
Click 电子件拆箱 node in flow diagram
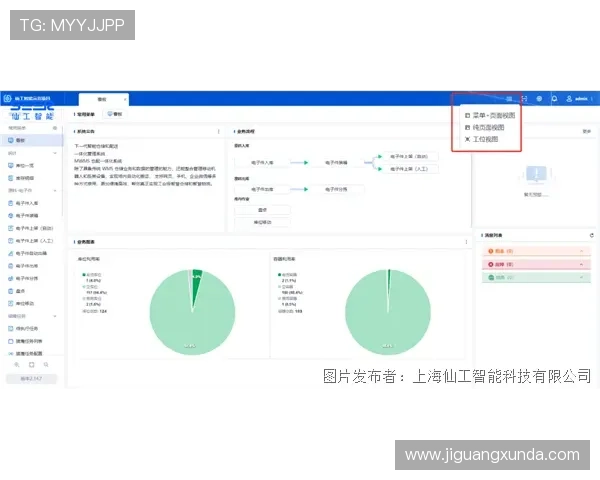[336, 163]
